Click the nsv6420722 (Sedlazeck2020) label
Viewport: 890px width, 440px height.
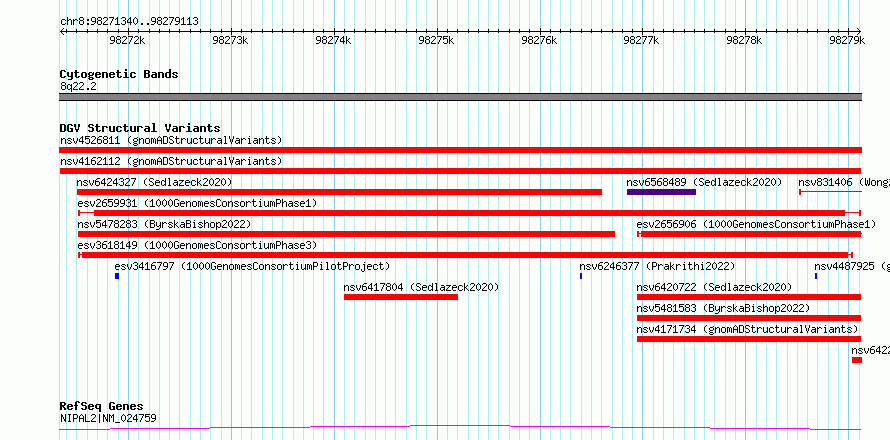click(714, 287)
